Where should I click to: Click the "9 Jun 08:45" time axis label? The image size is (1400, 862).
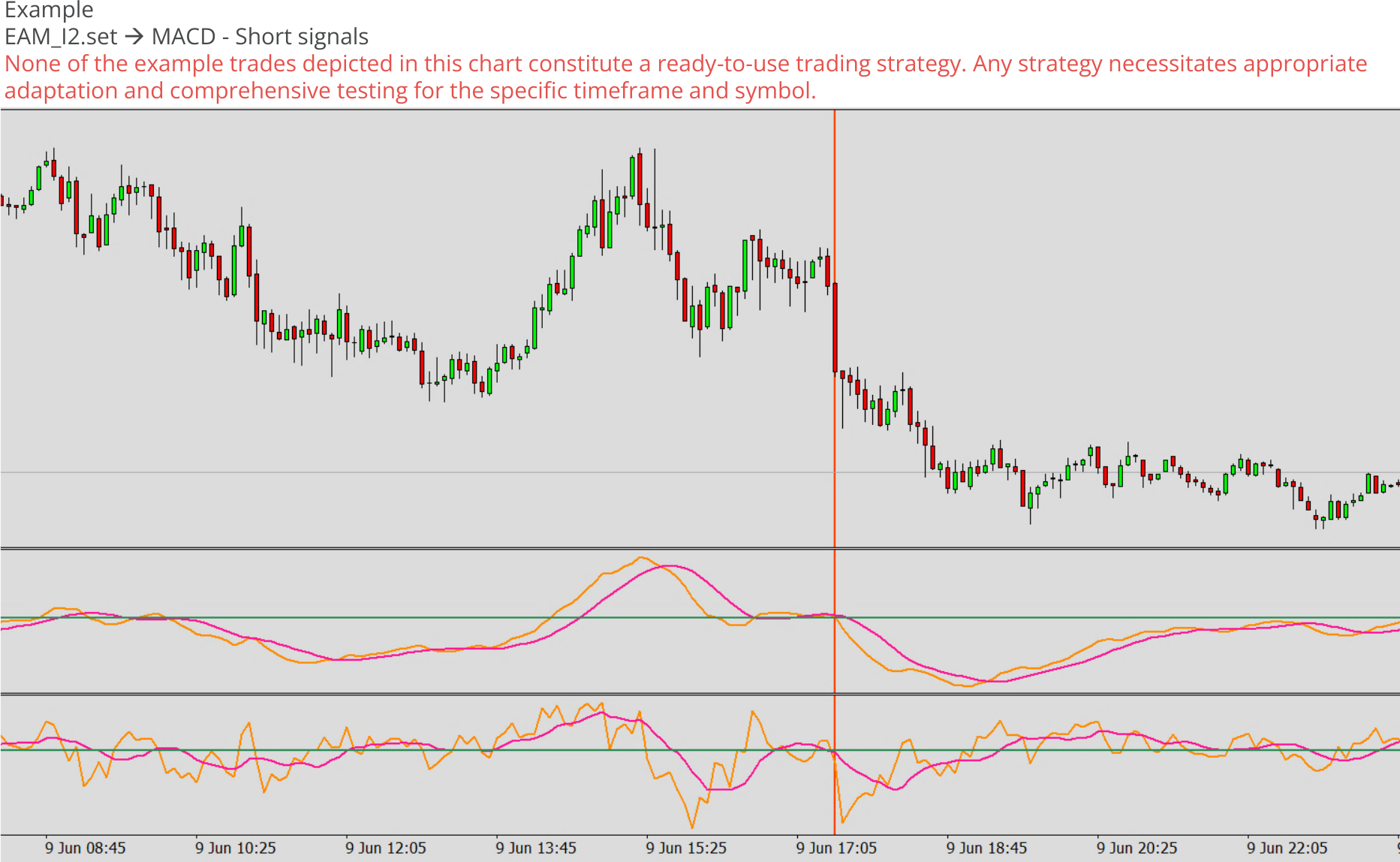point(86,848)
